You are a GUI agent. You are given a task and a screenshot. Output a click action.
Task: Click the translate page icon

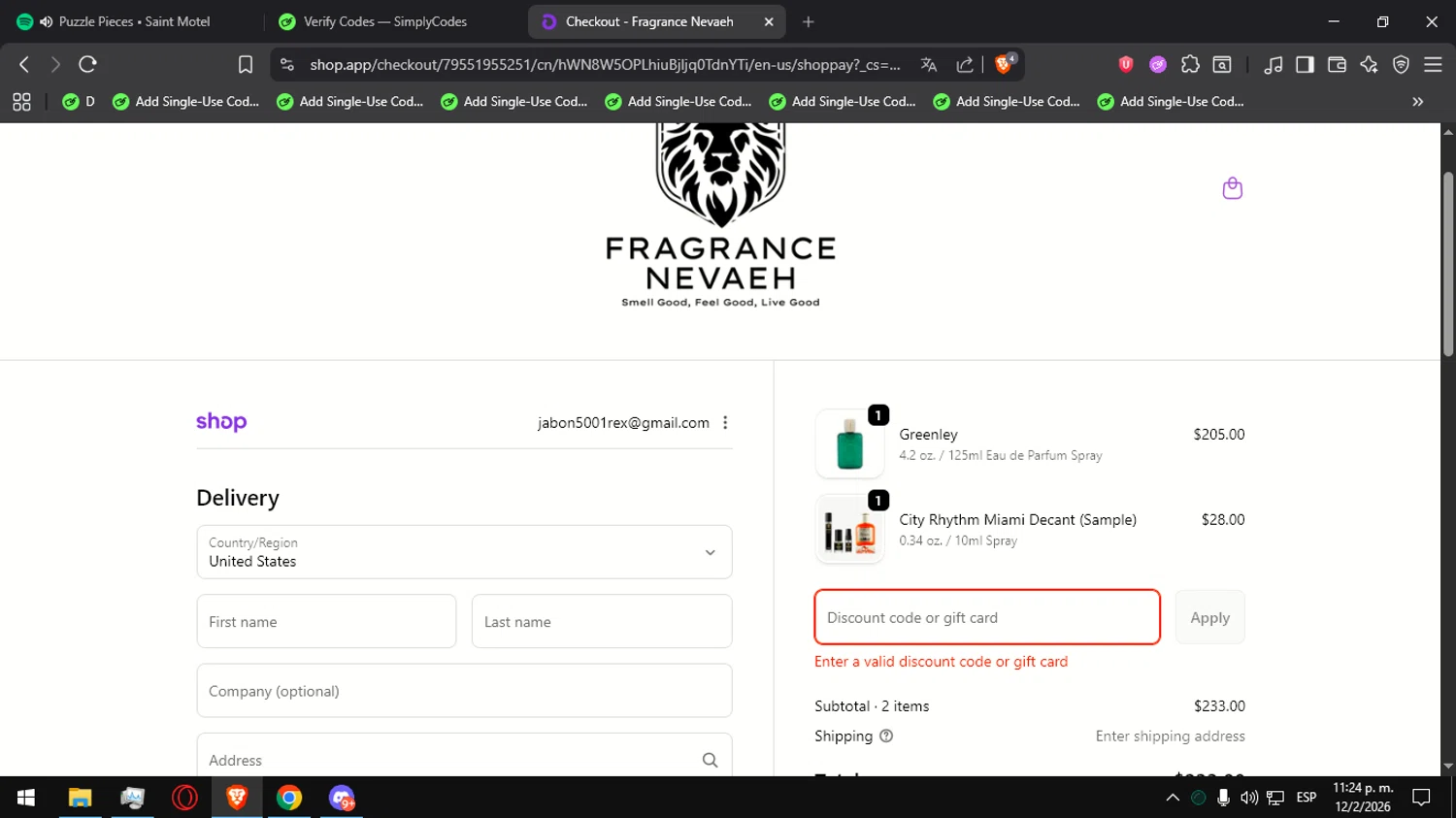929,64
